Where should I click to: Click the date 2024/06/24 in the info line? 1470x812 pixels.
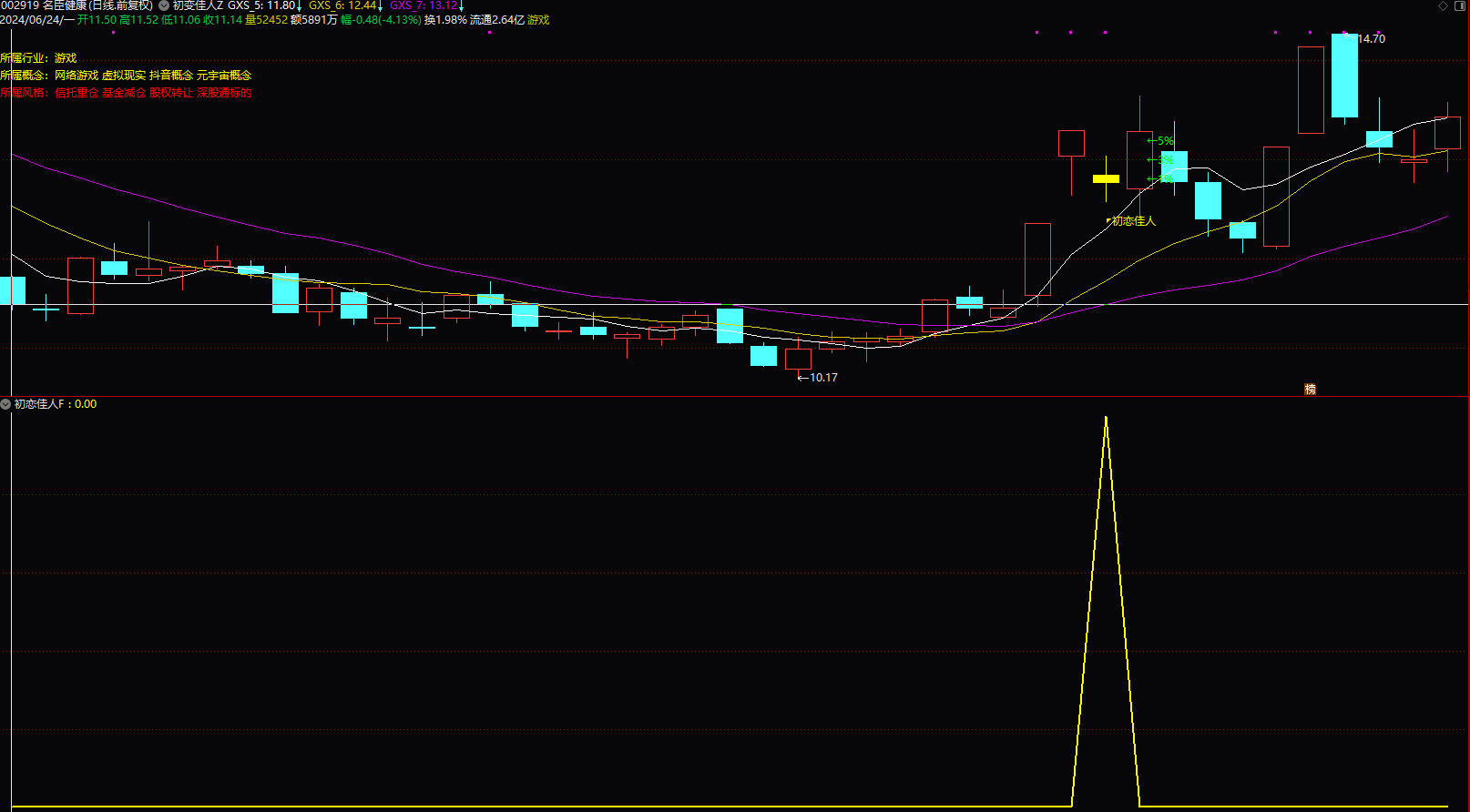[x=30, y=20]
